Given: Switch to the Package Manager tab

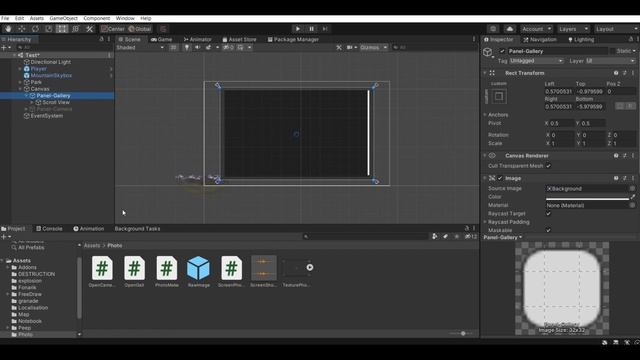Looking at the screenshot, I should 293,40.
